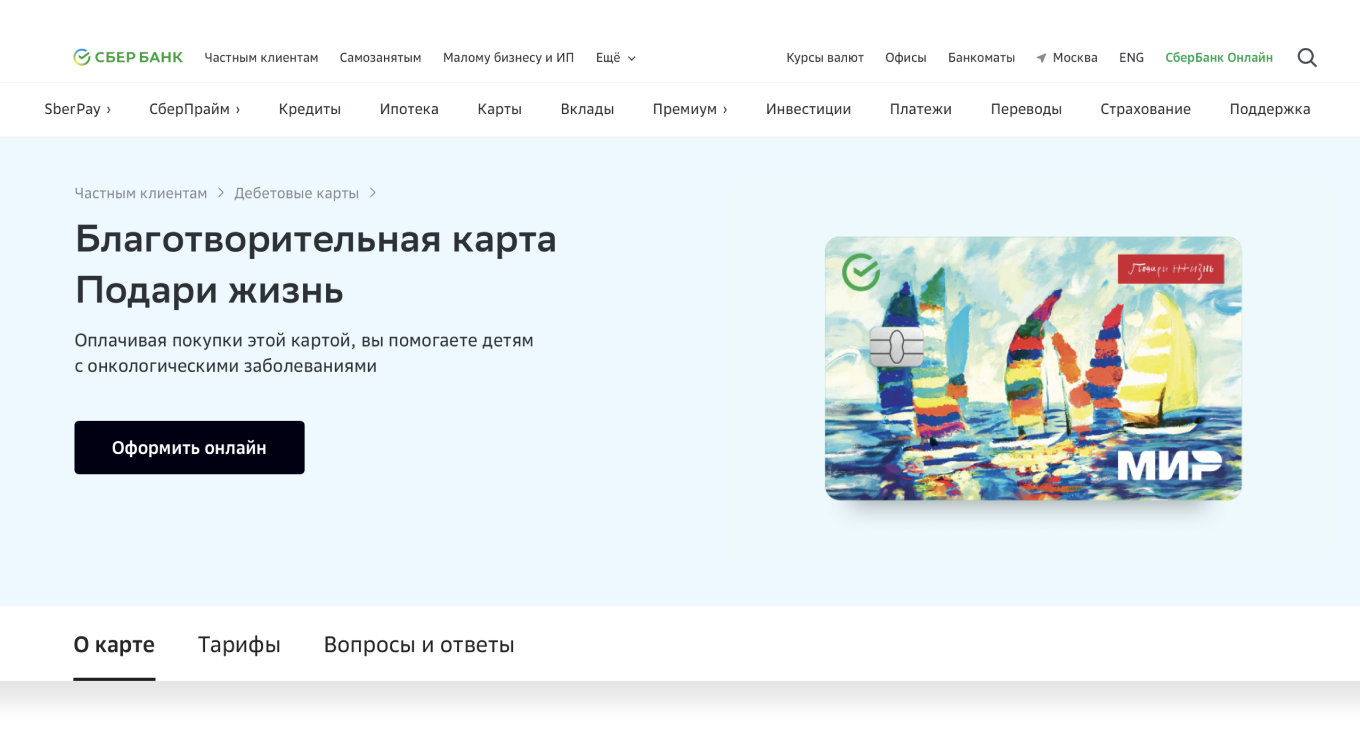Viewport: 1360px width, 746px height.
Task: Open the Вклады section
Action: (x=587, y=109)
